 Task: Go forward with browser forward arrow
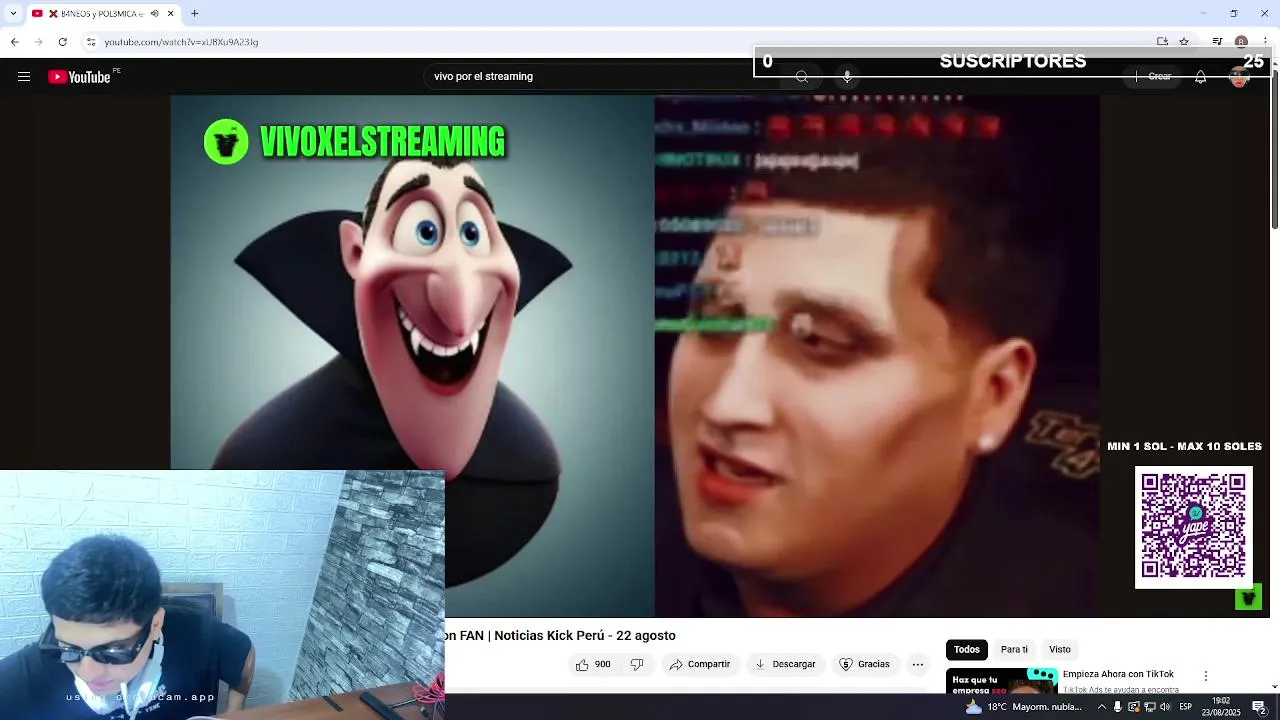pos(38,42)
